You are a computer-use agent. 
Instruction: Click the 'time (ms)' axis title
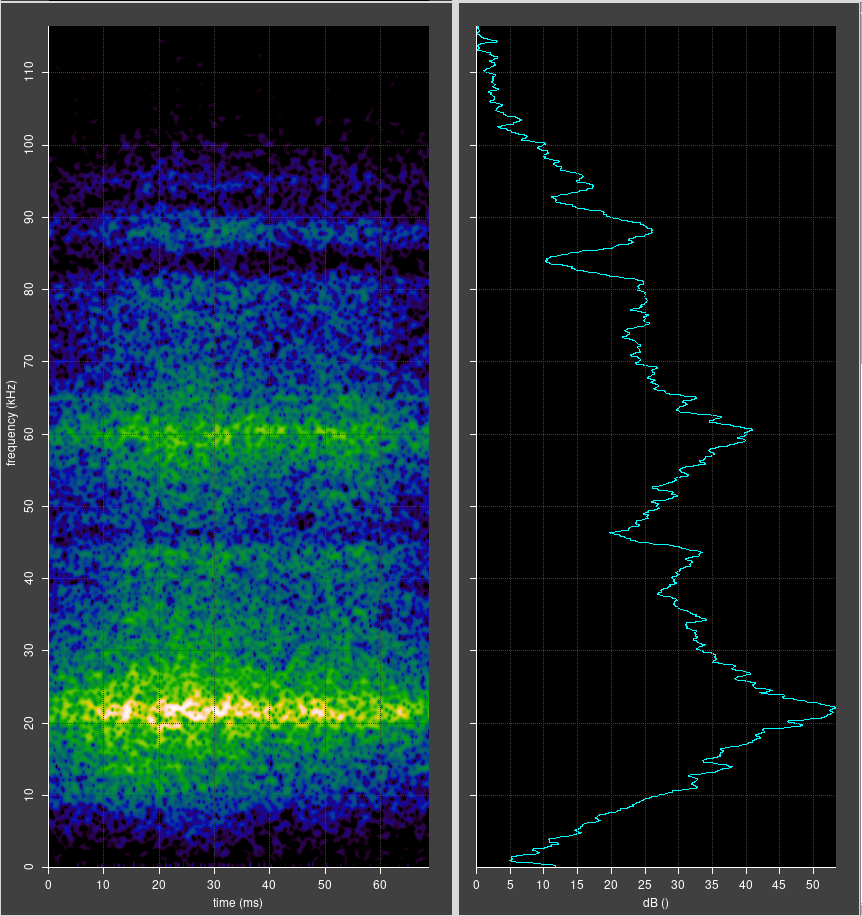239,903
